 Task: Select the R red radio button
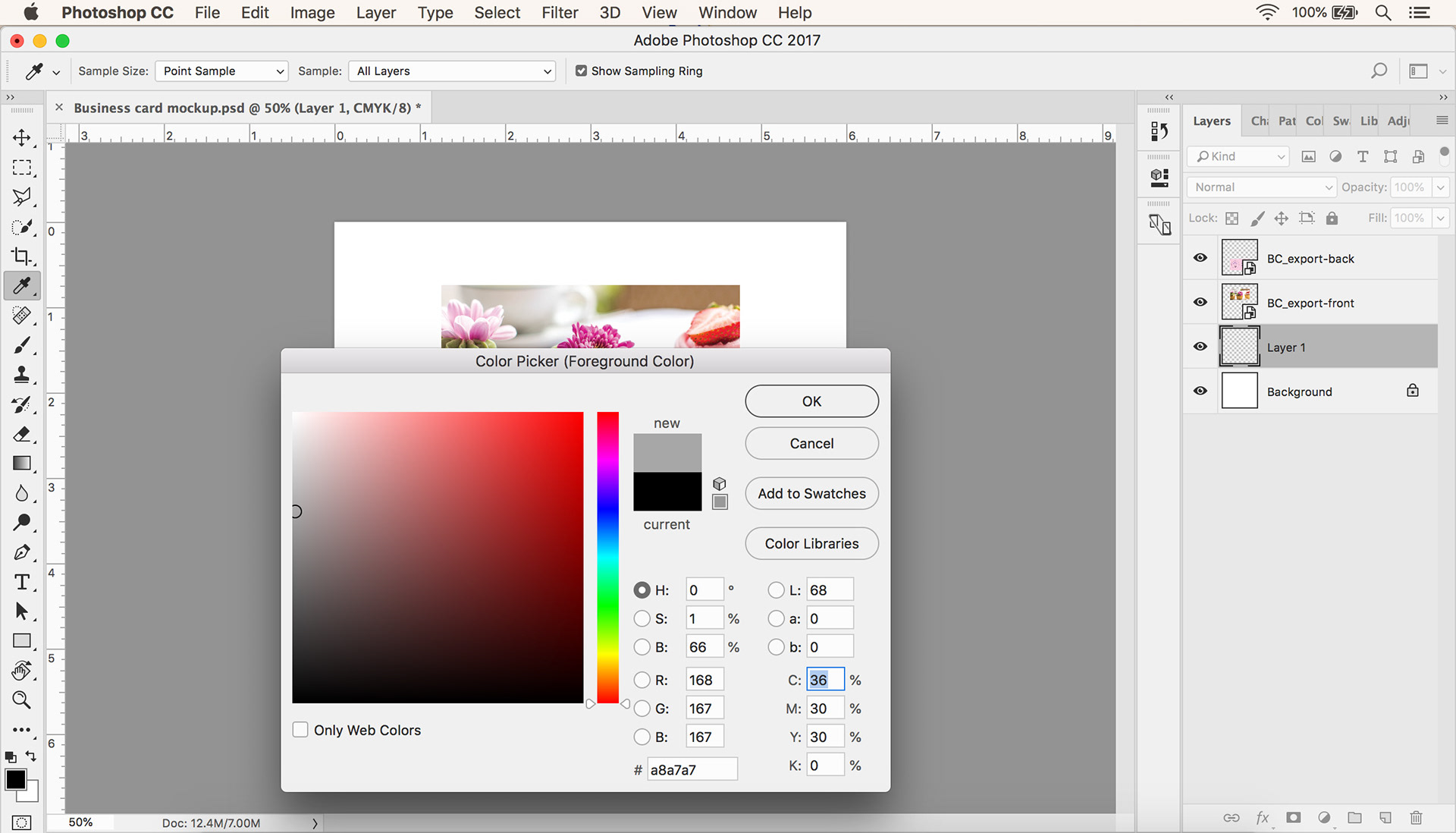click(642, 680)
